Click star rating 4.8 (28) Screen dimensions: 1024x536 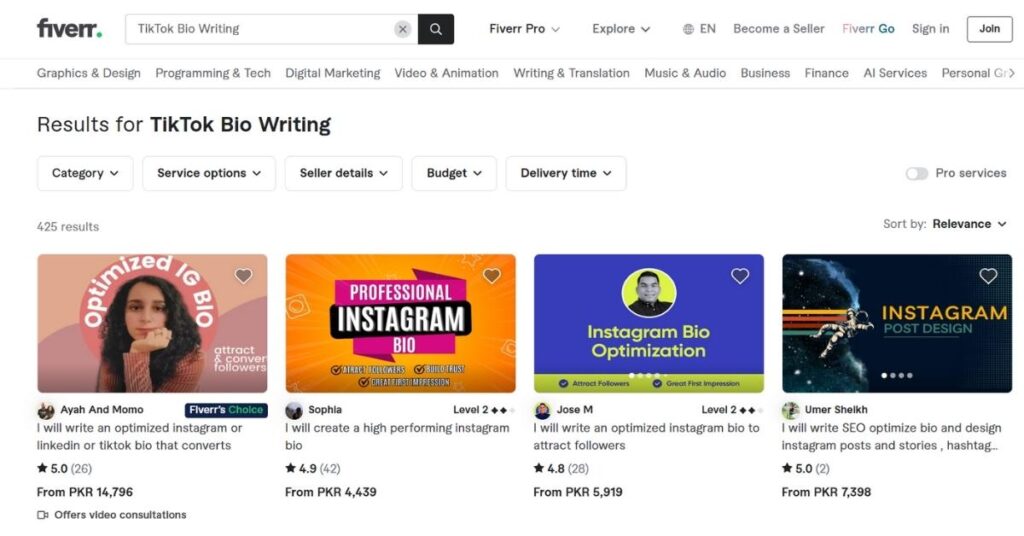[x=561, y=469]
